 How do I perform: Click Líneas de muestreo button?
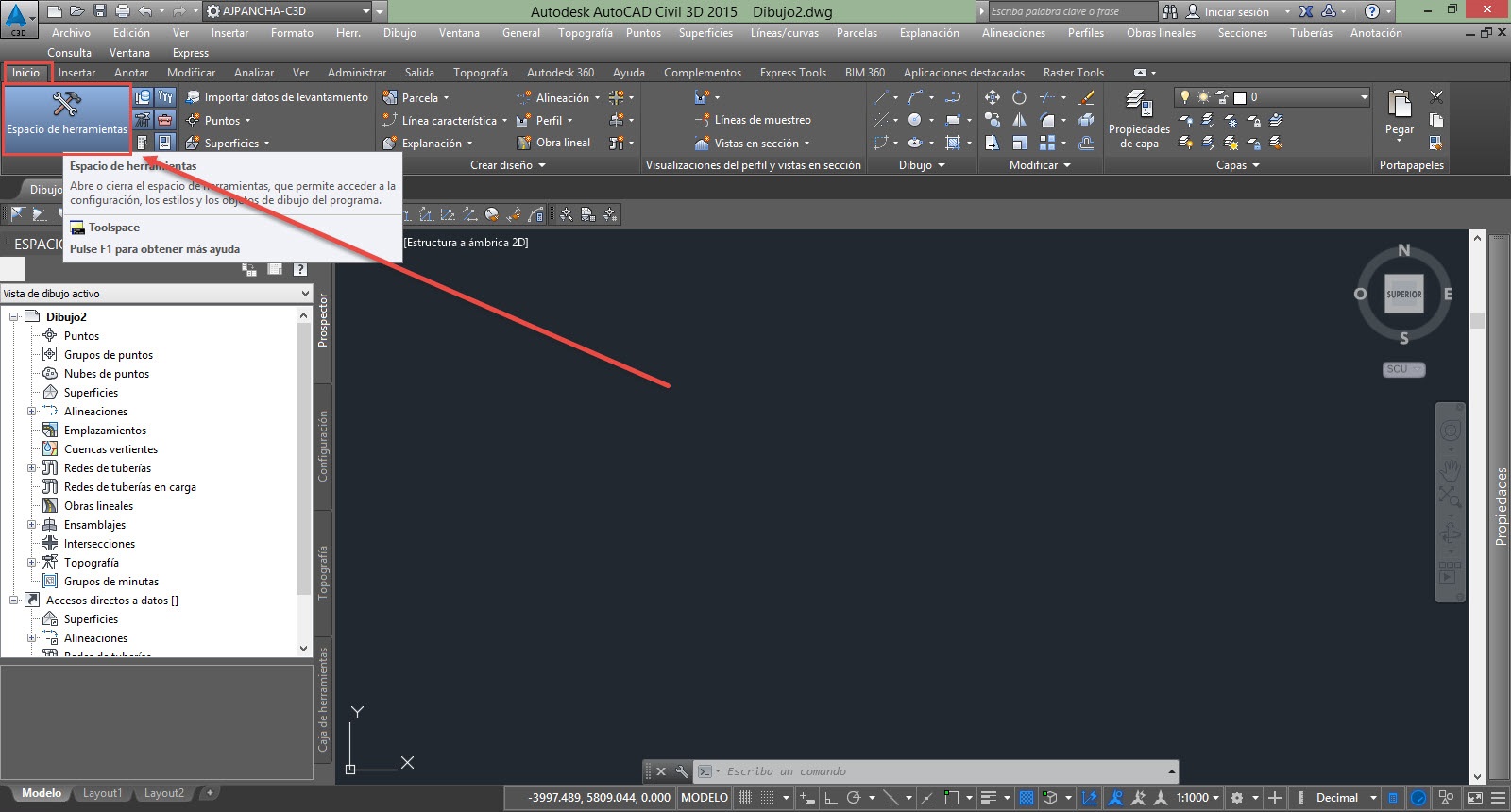click(754, 120)
